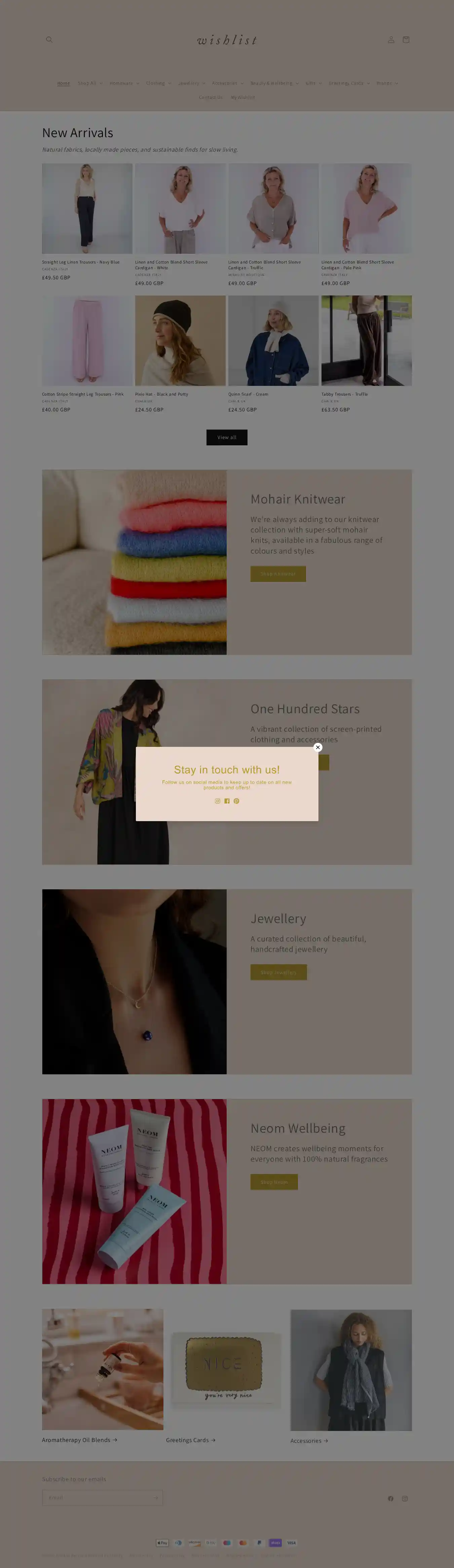This screenshot has width=454, height=1568.
Task: Open the account login icon
Action: tap(391, 40)
